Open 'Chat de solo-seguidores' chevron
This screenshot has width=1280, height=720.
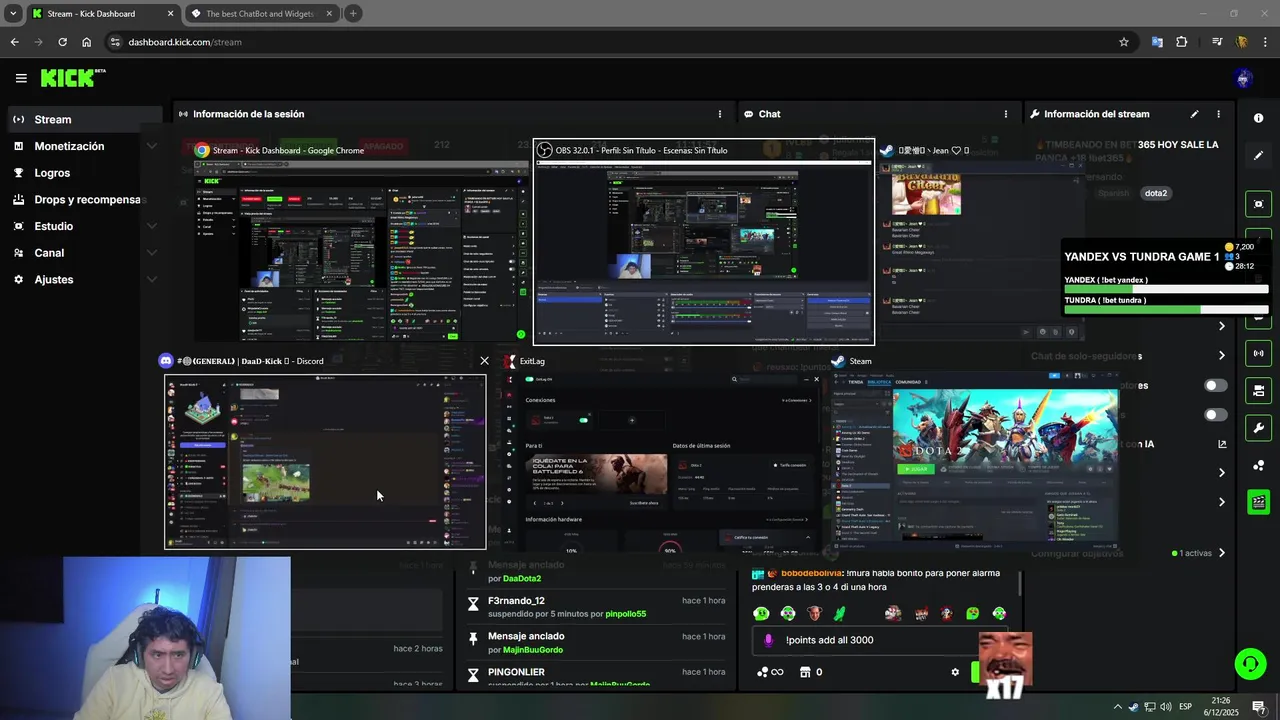point(1222,355)
